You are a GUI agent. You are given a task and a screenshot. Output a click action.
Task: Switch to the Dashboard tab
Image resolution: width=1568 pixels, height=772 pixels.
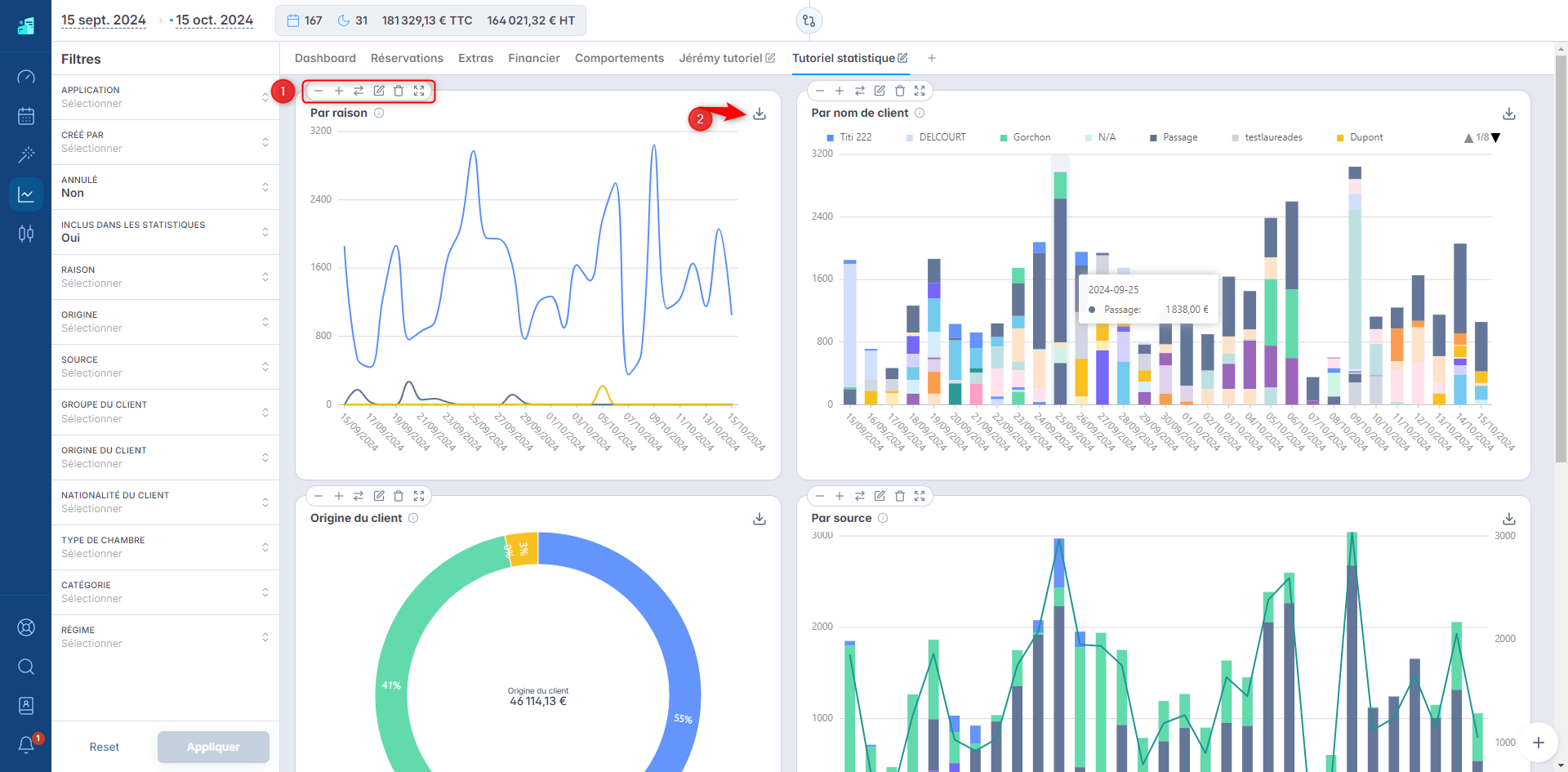click(x=325, y=58)
